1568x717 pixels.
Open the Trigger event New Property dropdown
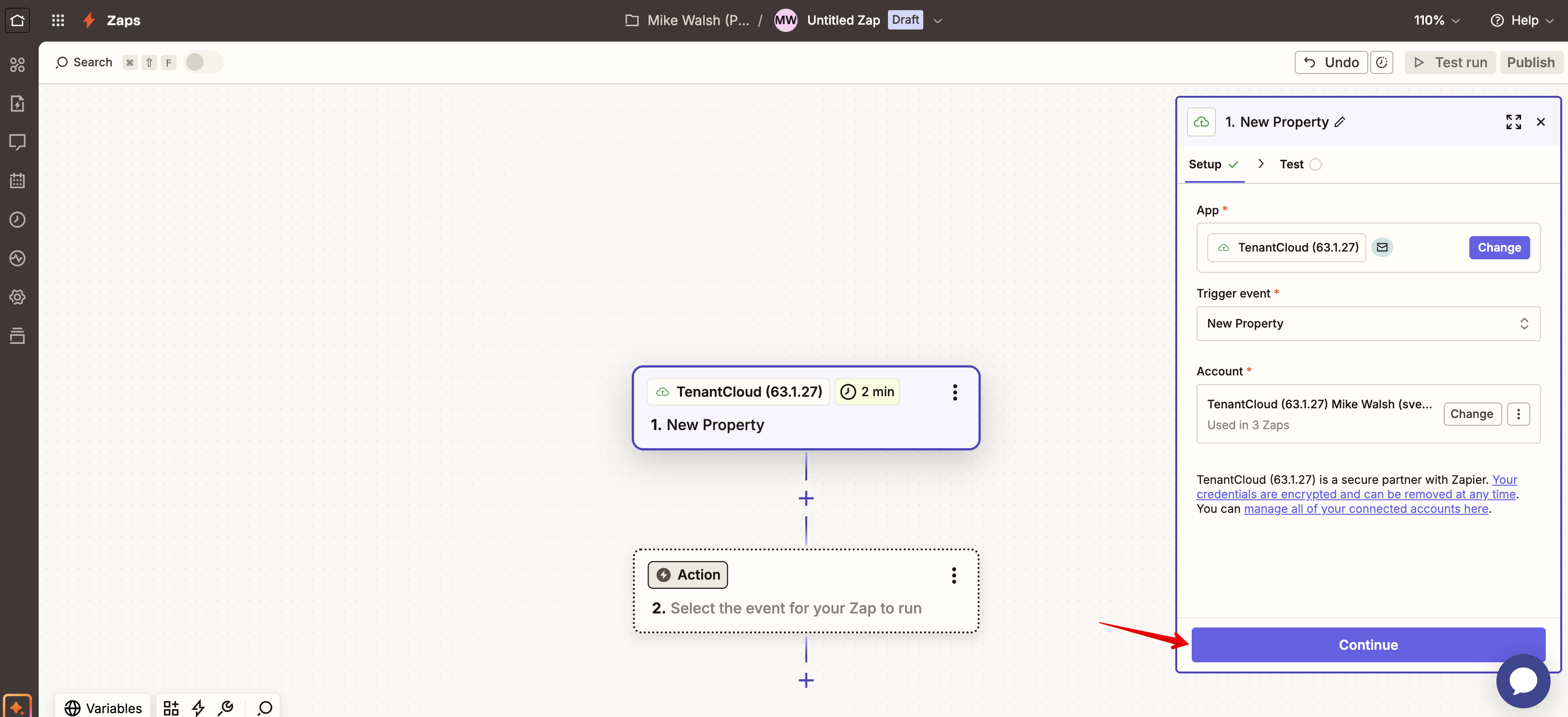point(1368,323)
